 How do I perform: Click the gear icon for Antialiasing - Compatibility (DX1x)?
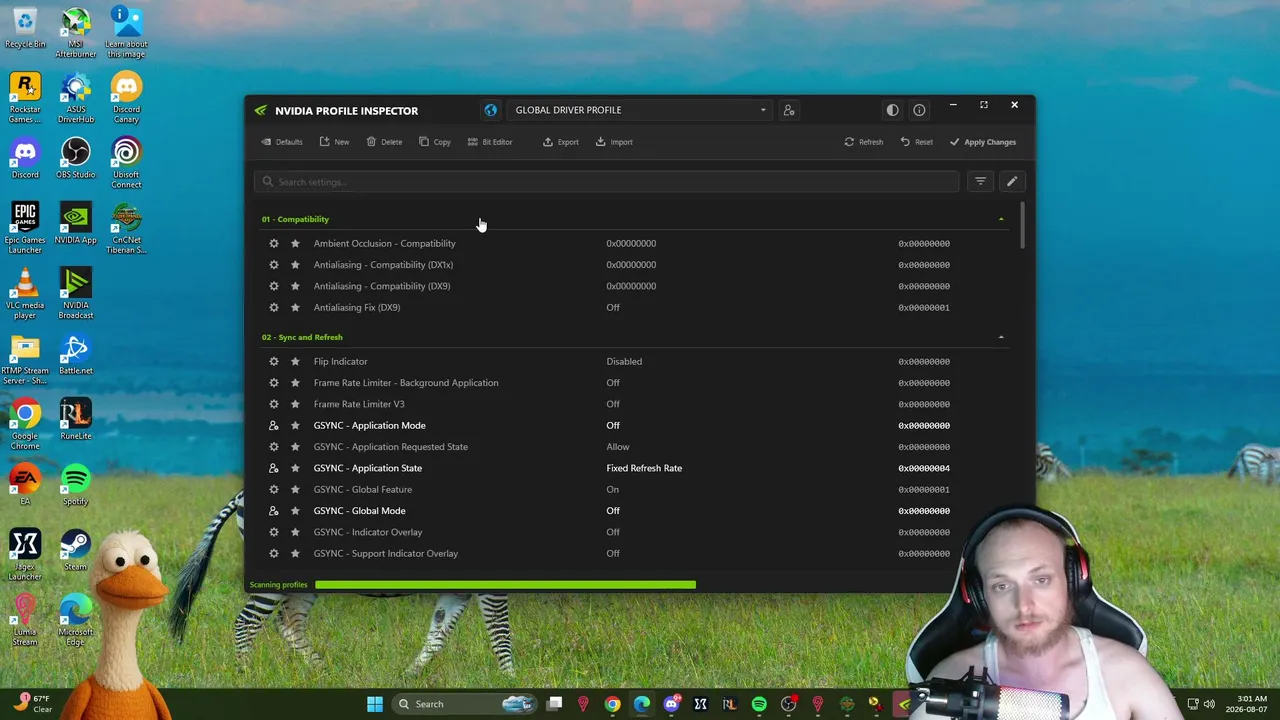(274, 265)
